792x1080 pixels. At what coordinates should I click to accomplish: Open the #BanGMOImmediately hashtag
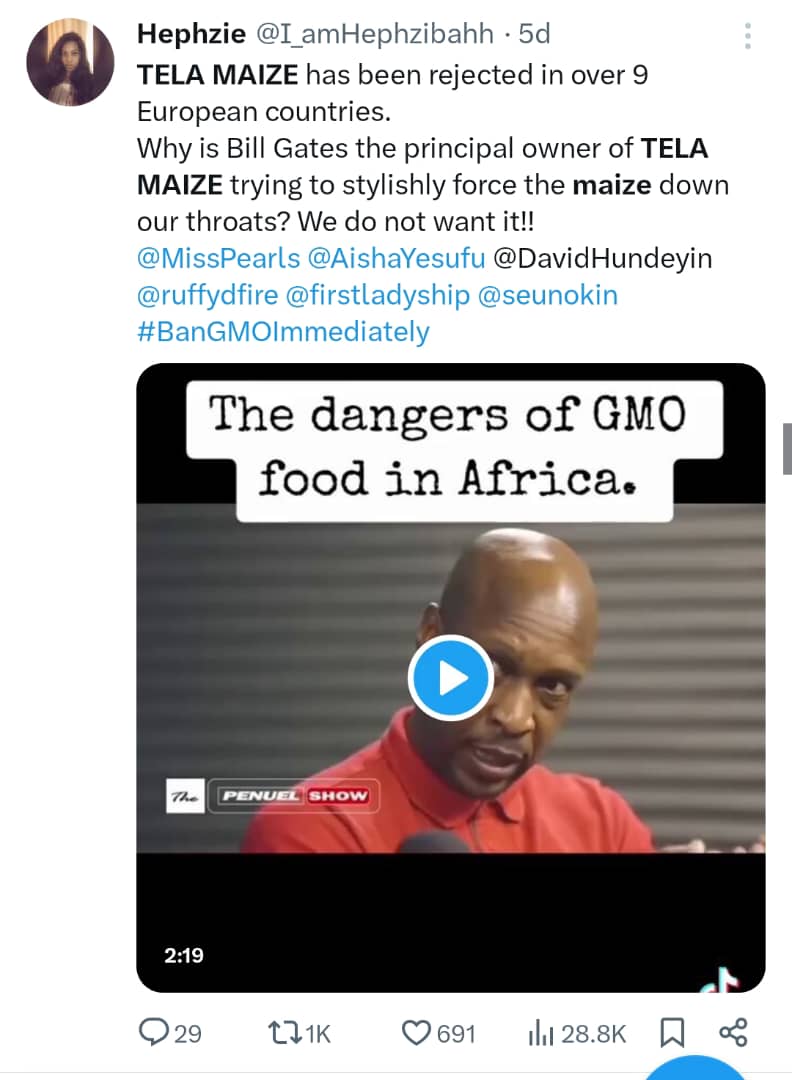283,331
